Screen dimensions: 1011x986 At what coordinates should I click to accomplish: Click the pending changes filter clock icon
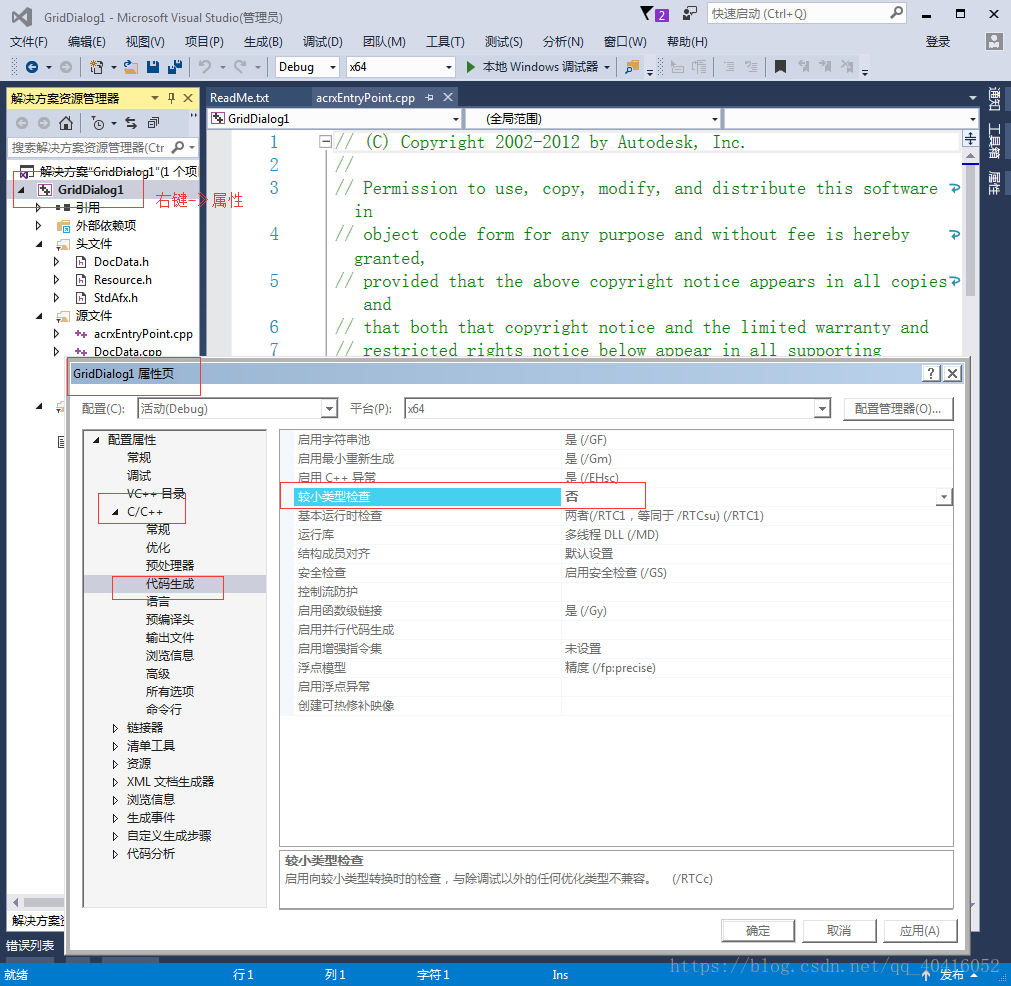[97, 123]
